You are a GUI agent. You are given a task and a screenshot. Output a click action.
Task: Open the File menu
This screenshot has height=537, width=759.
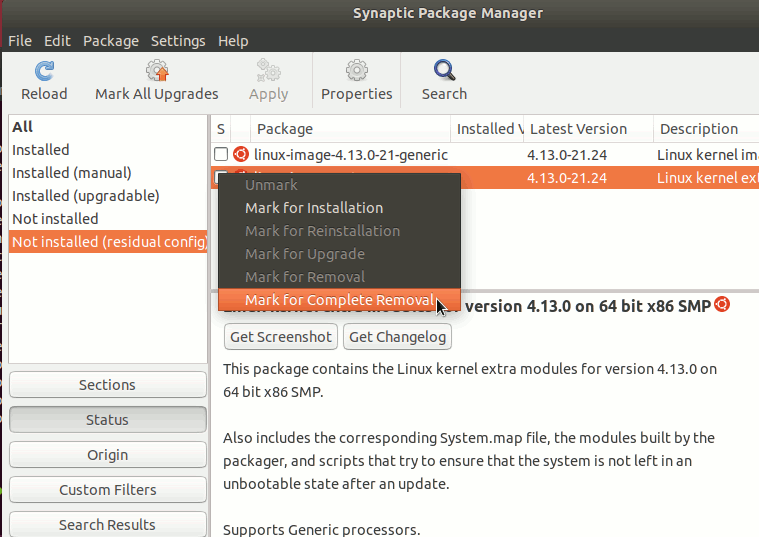pos(20,41)
